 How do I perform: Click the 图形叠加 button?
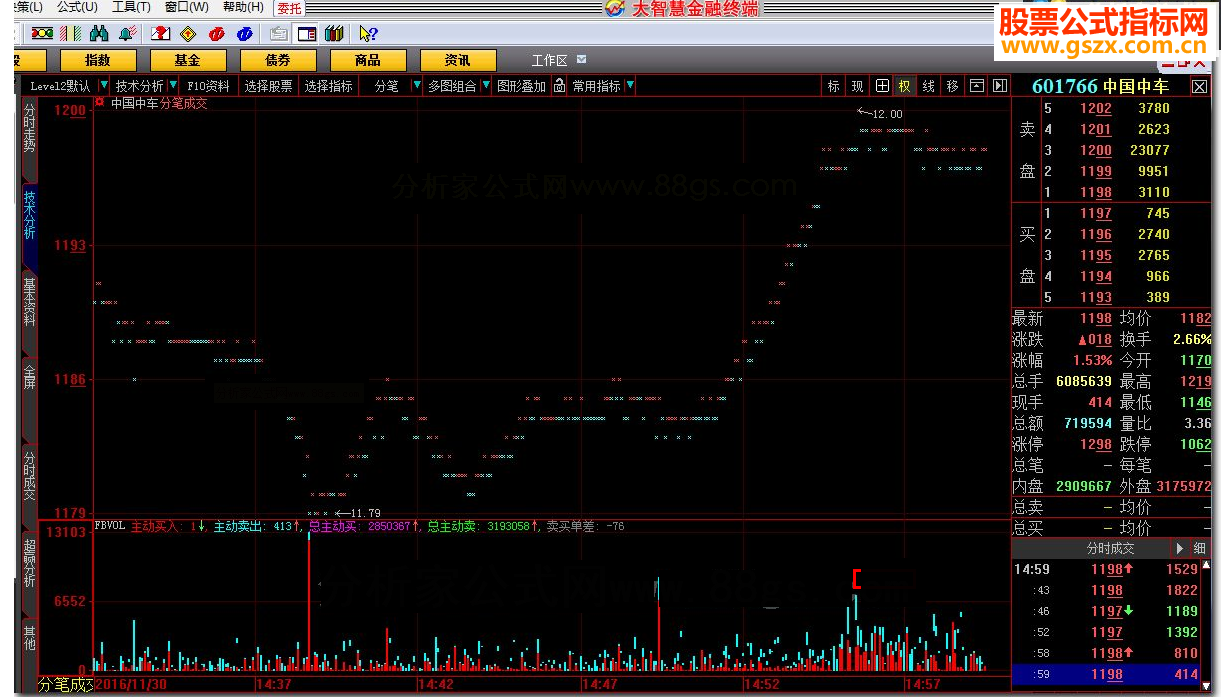522,86
